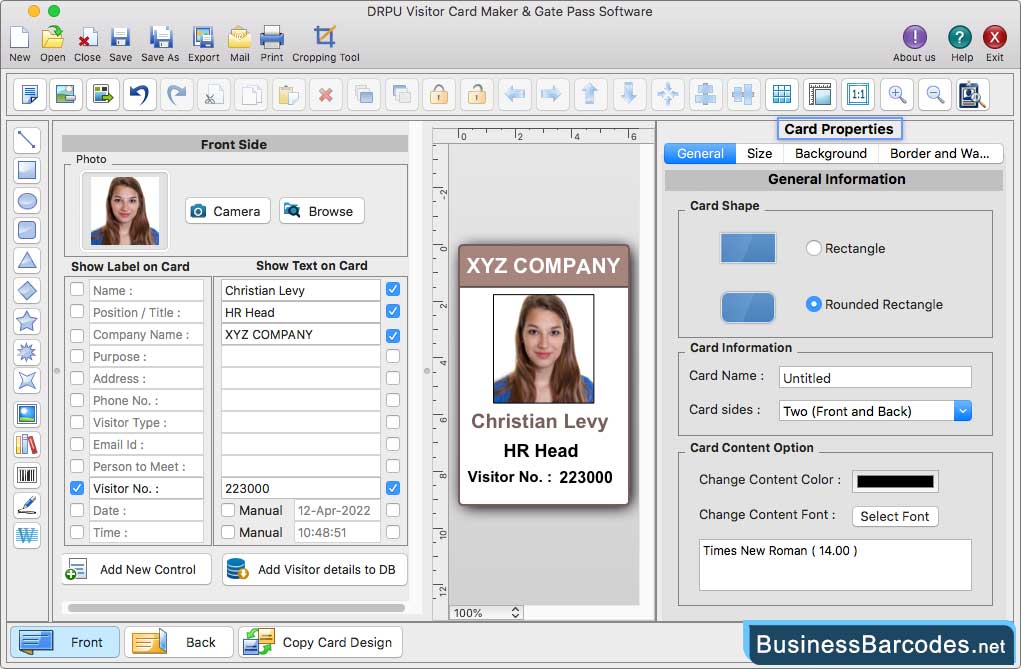Image resolution: width=1021 pixels, height=669 pixels.
Task: Click the Undo arrow in toolbar
Action: click(139, 94)
